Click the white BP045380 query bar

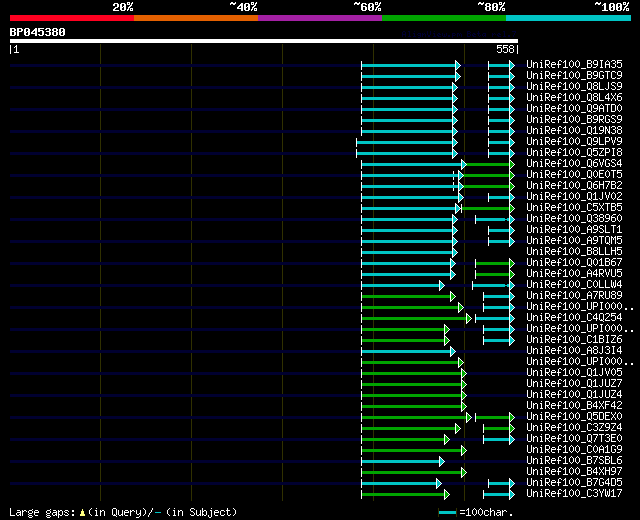point(264,41)
